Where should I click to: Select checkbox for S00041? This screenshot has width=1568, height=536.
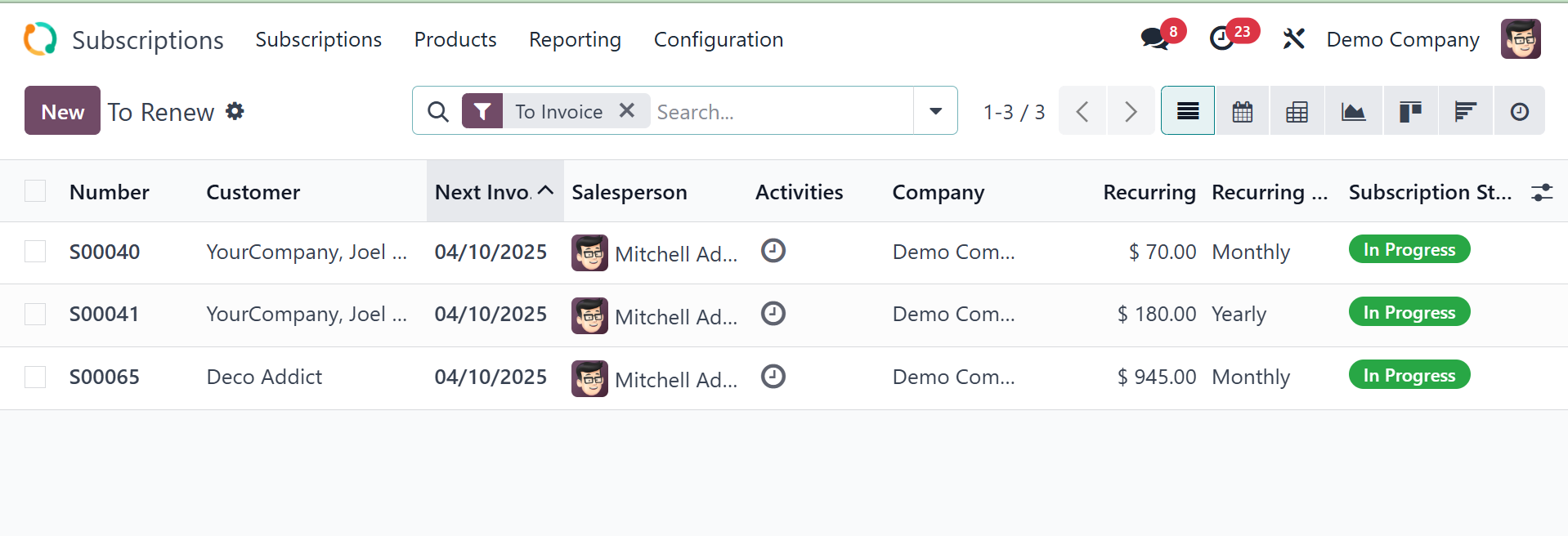(35, 314)
